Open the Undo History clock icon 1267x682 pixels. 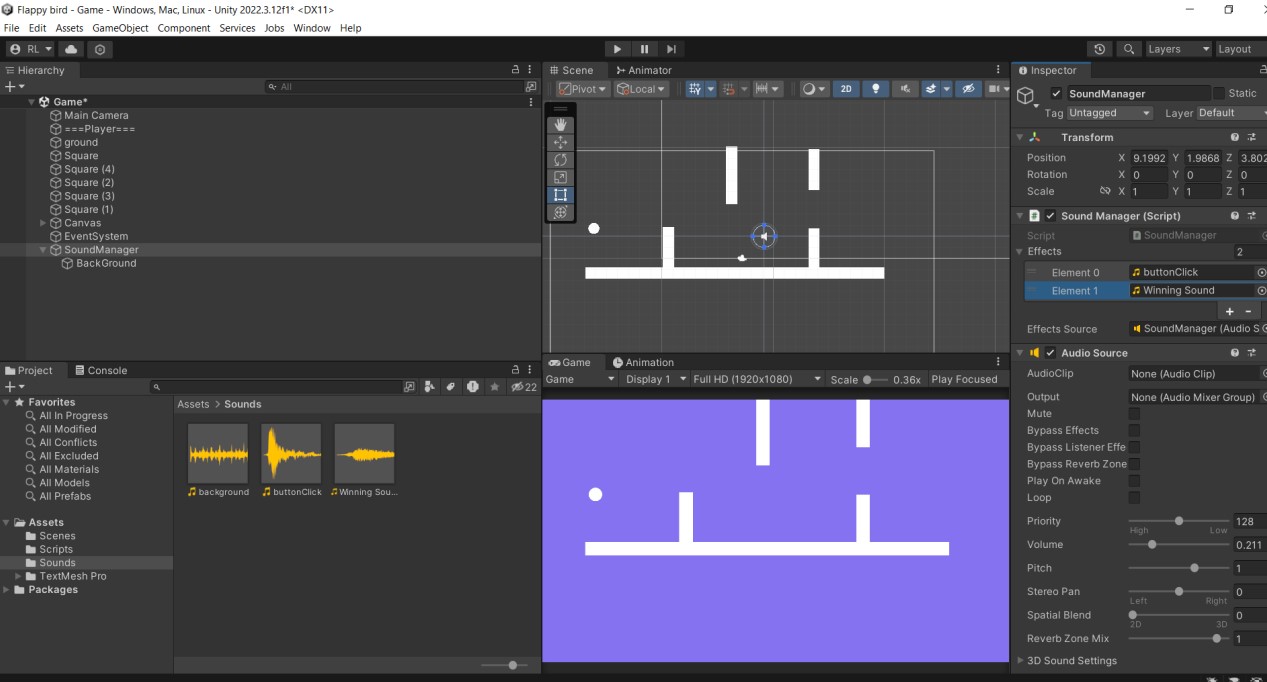point(1100,49)
